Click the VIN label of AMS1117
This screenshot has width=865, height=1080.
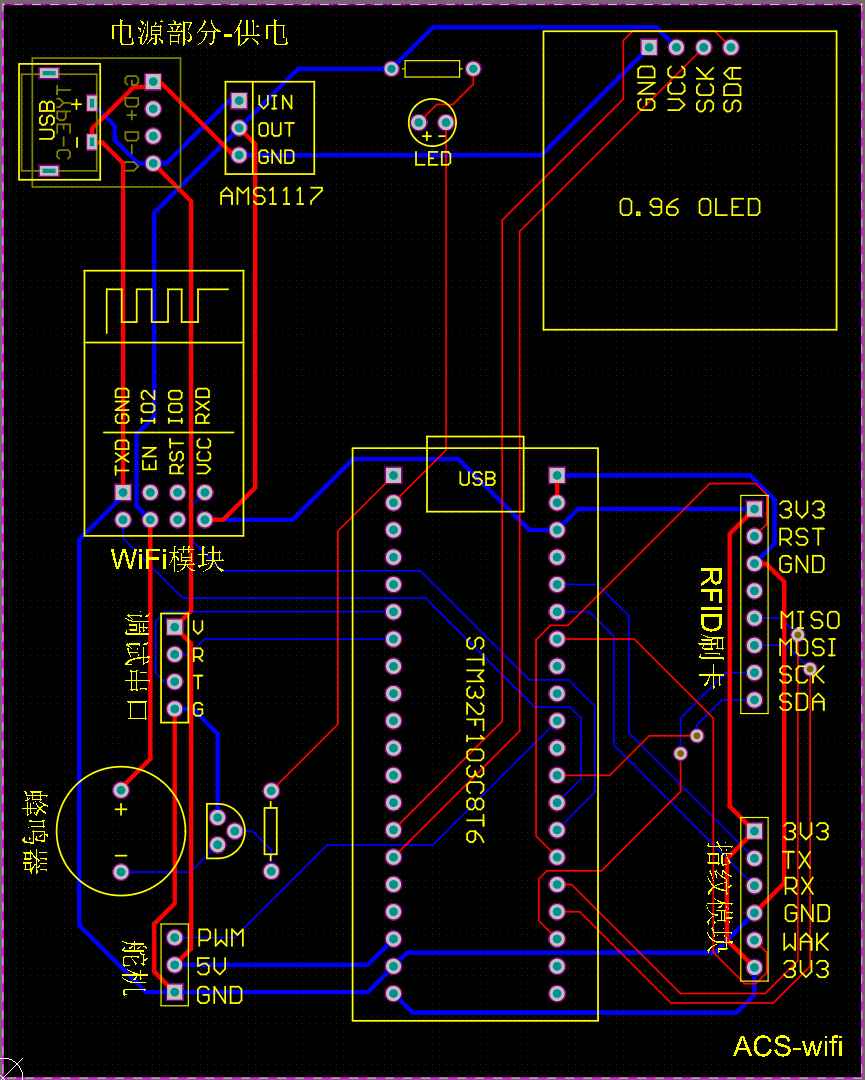[x=275, y=103]
